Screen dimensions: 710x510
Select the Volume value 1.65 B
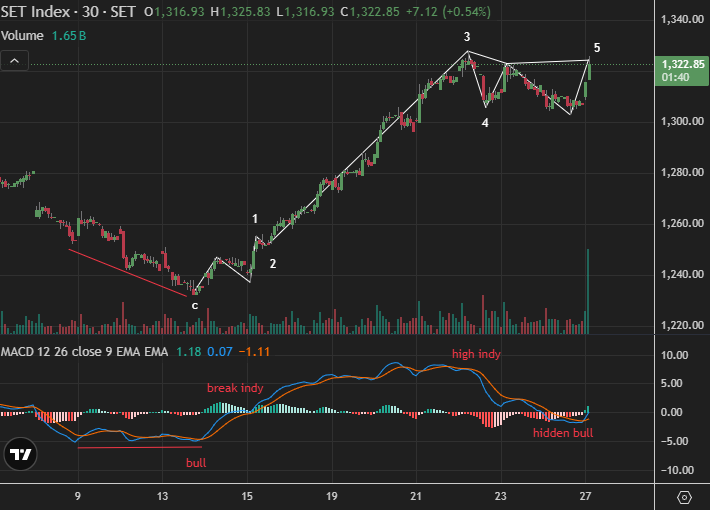[x=69, y=36]
